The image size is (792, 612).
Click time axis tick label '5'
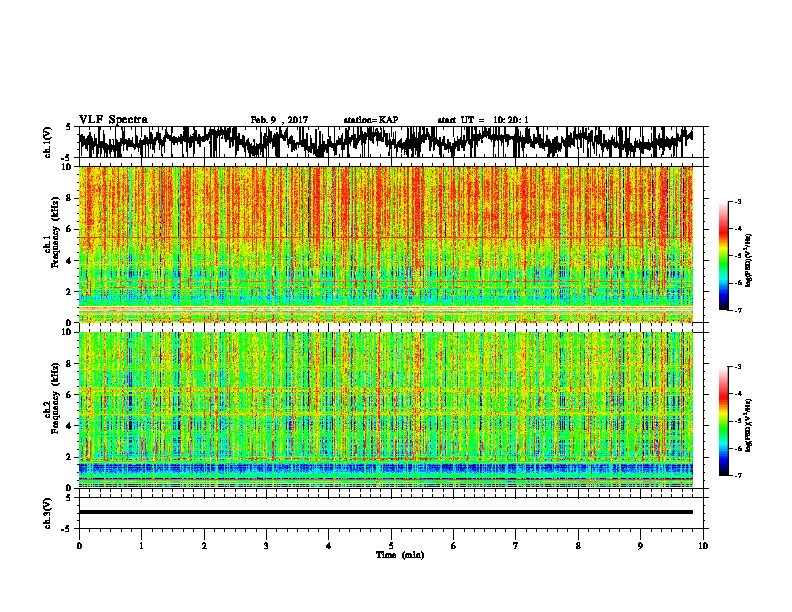point(391,546)
